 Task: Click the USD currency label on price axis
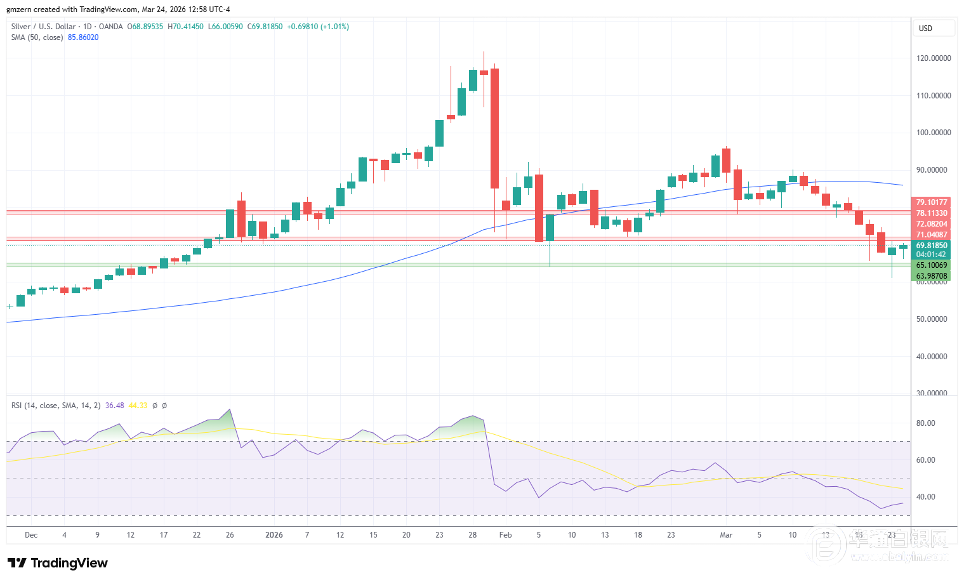pyautogui.click(x=925, y=28)
